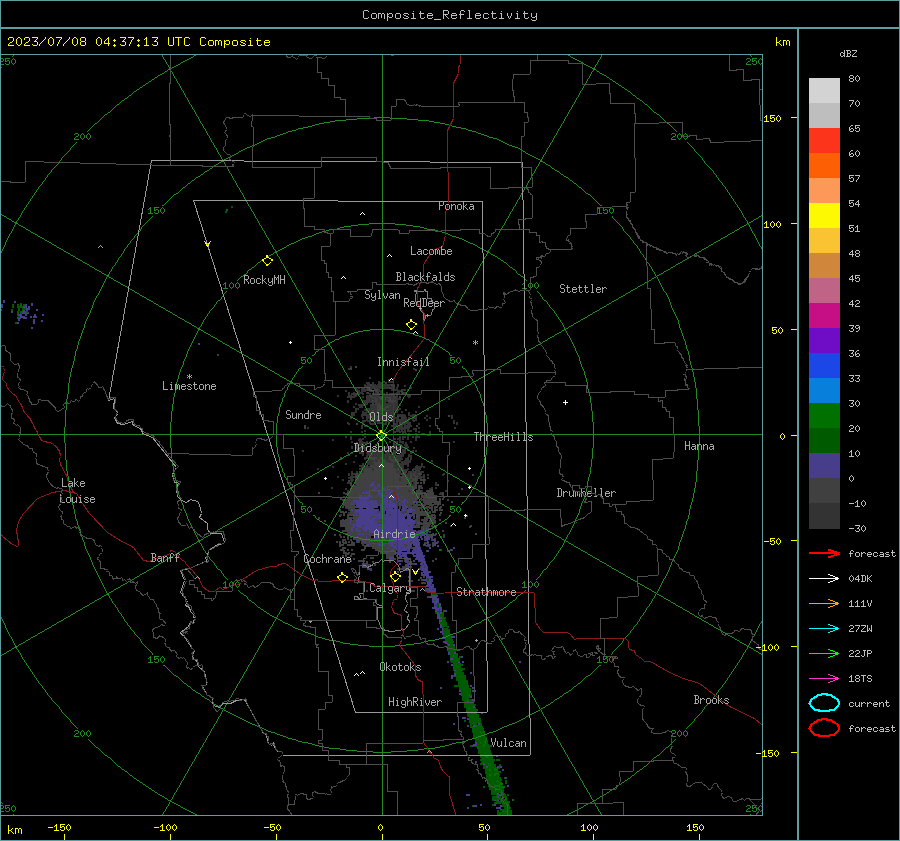Click the asterisk marker above Limestone
This screenshot has height=841, width=900.
[189, 377]
